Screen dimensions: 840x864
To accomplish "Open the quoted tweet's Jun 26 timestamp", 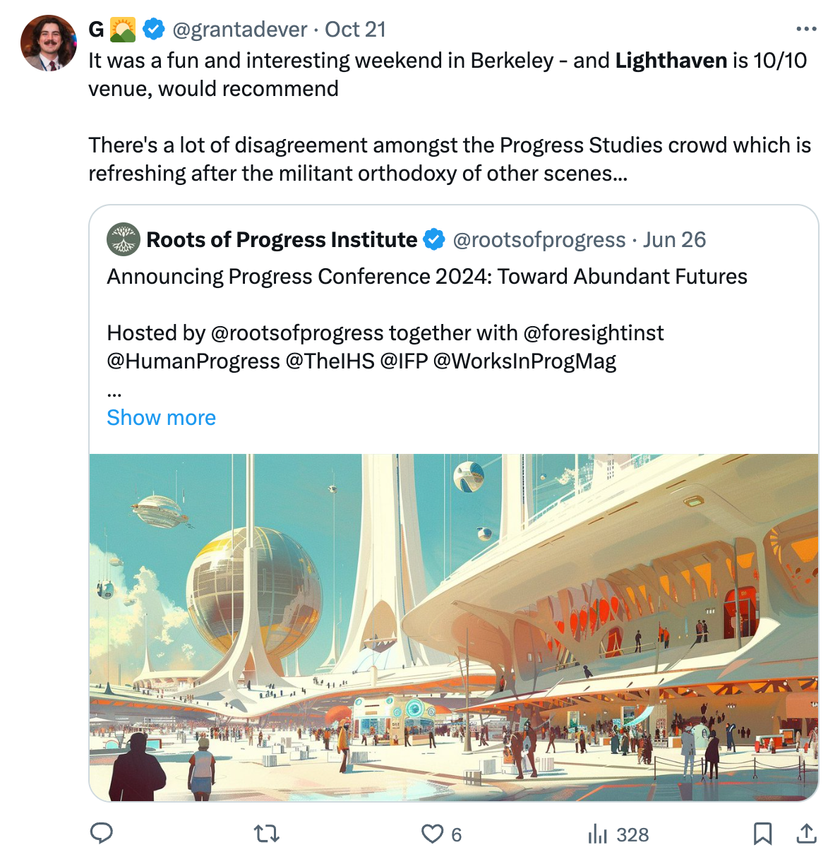I will click(675, 240).
